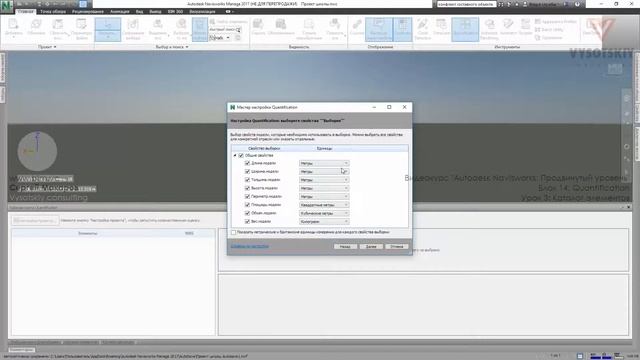Uncheck the Вес модели checkbox
640x360 pixels.
point(247,222)
